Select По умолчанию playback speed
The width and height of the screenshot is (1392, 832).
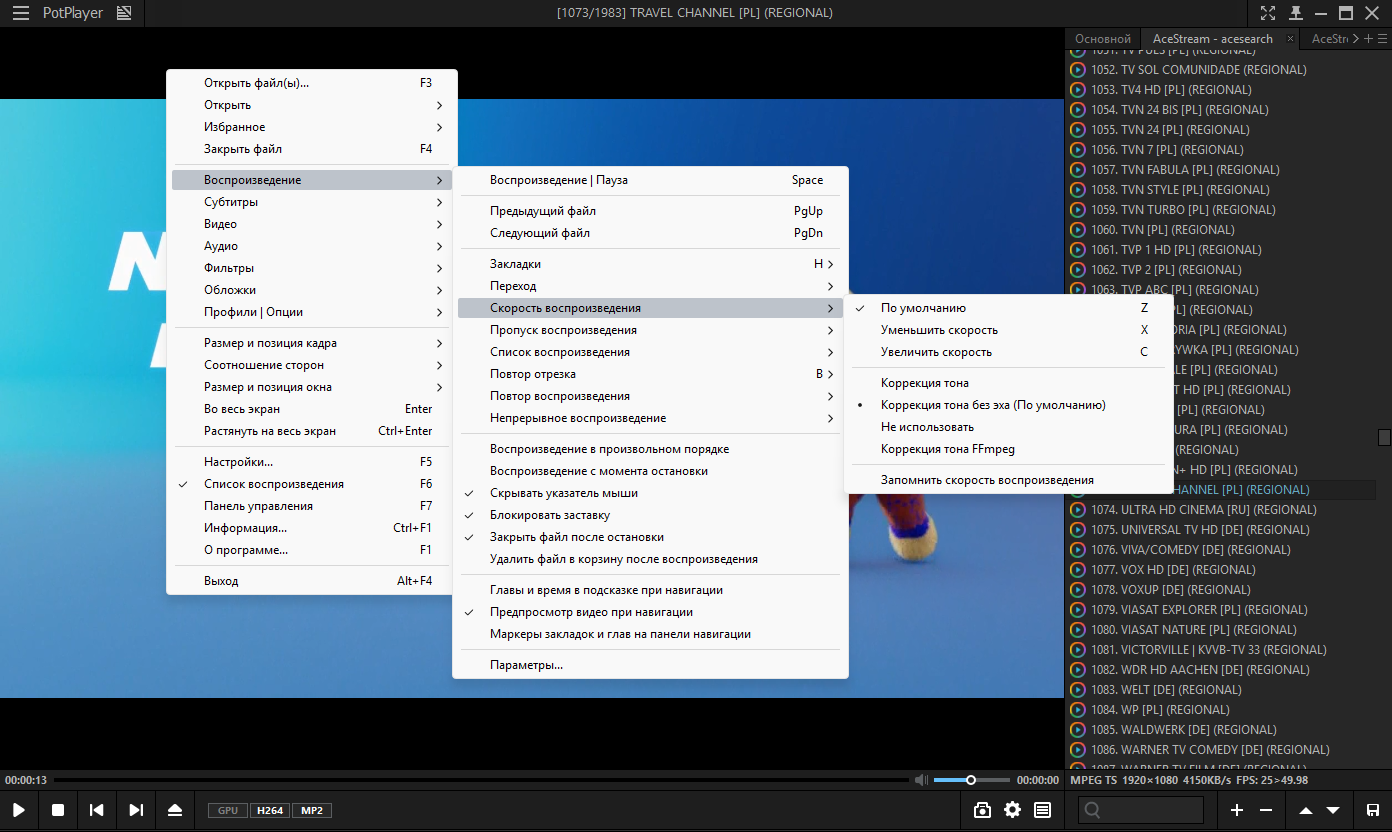[1008, 308]
